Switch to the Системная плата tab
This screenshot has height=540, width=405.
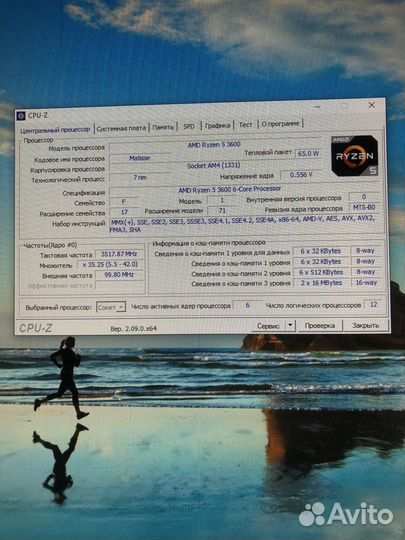click(121, 128)
